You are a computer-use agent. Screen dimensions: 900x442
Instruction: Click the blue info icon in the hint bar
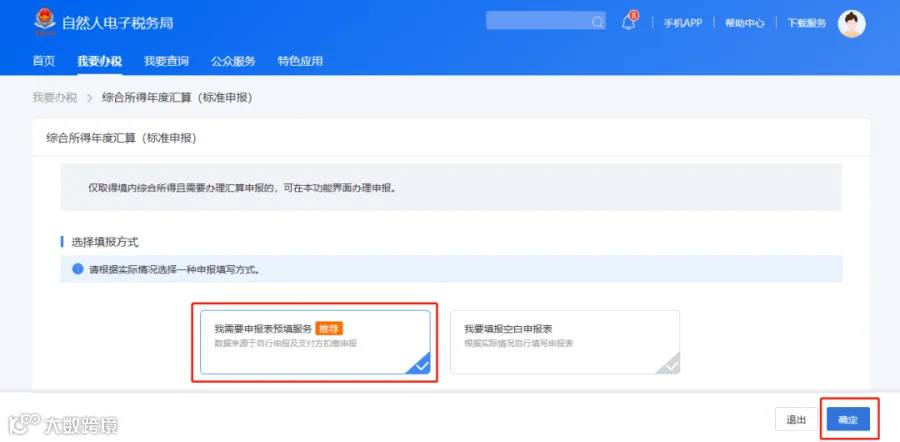pyautogui.click(x=77, y=269)
